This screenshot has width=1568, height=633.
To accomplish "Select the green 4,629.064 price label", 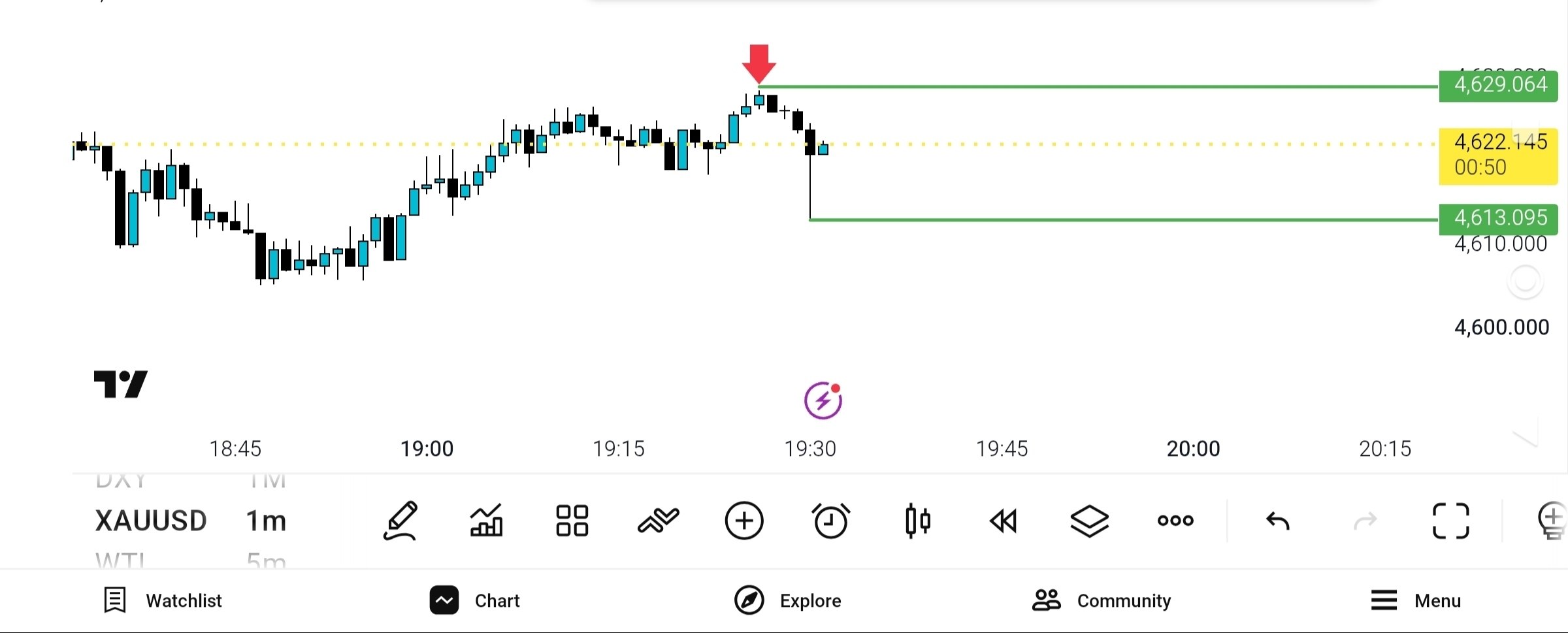I will tap(1499, 85).
